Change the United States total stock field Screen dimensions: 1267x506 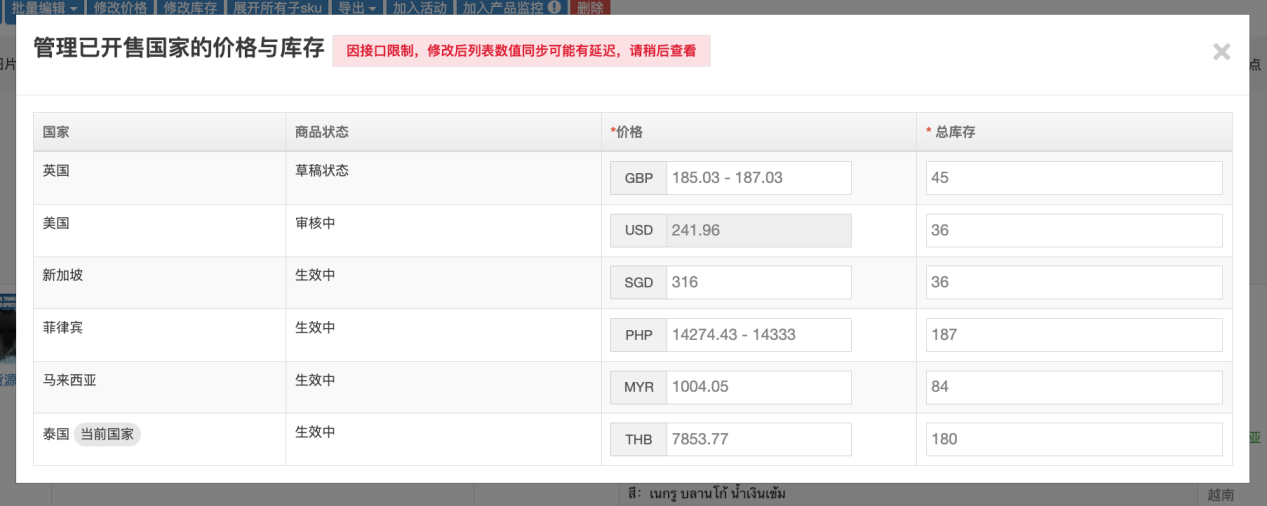1073,230
